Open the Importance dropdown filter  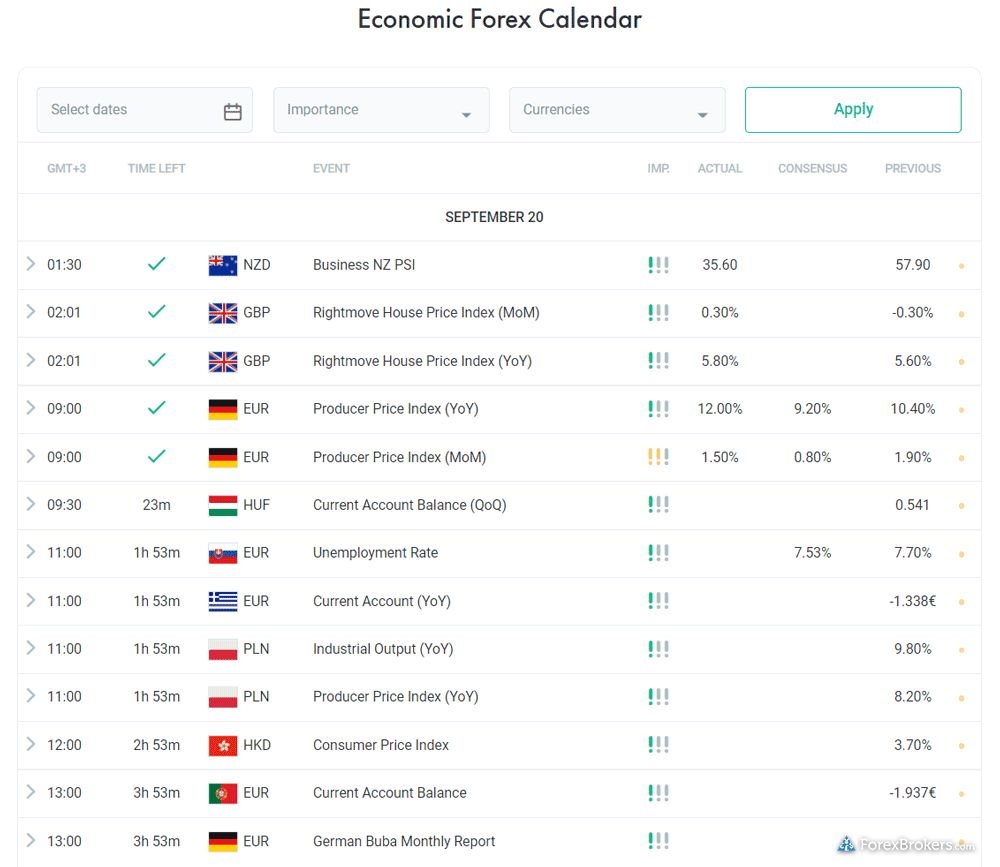pyautogui.click(x=381, y=110)
